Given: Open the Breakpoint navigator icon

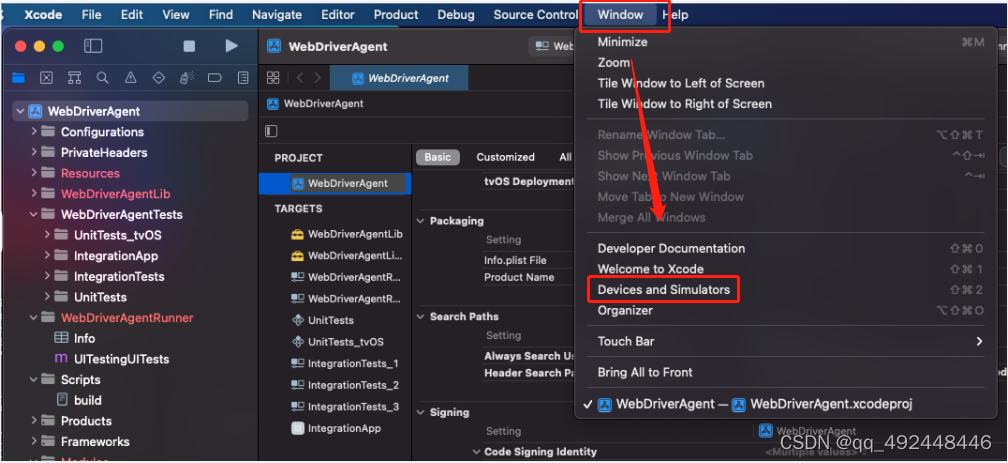Looking at the screenshot, I should tap(215, 78).
